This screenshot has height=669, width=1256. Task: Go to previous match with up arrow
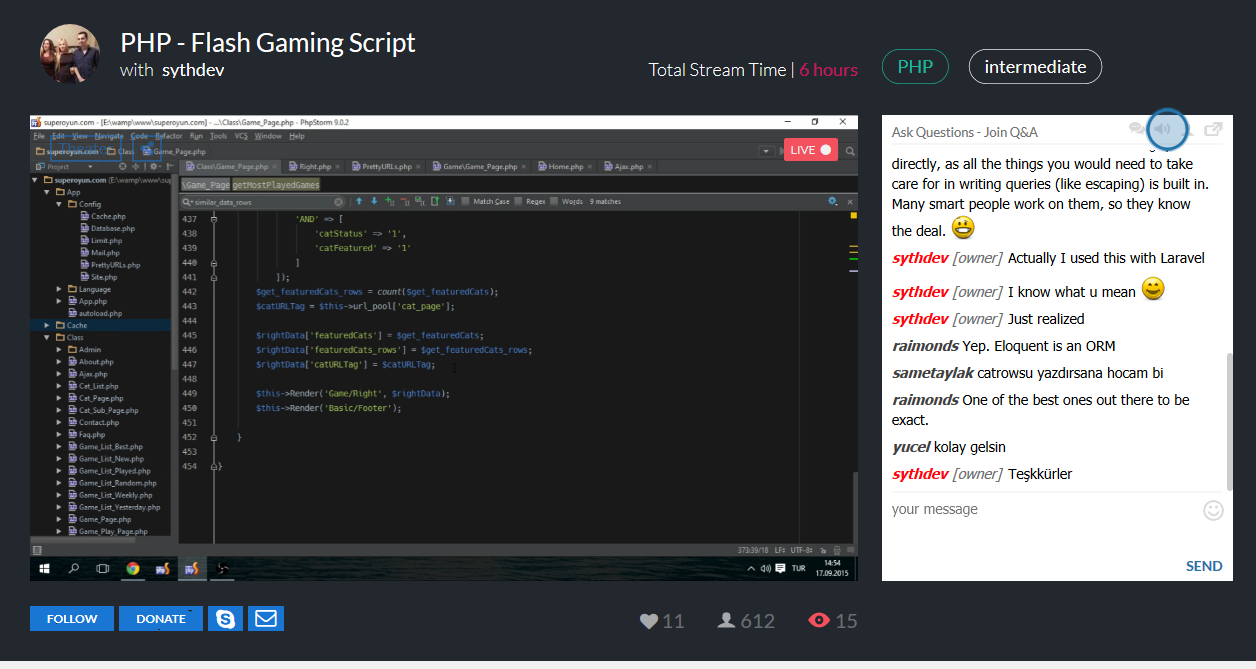(359, 201)
